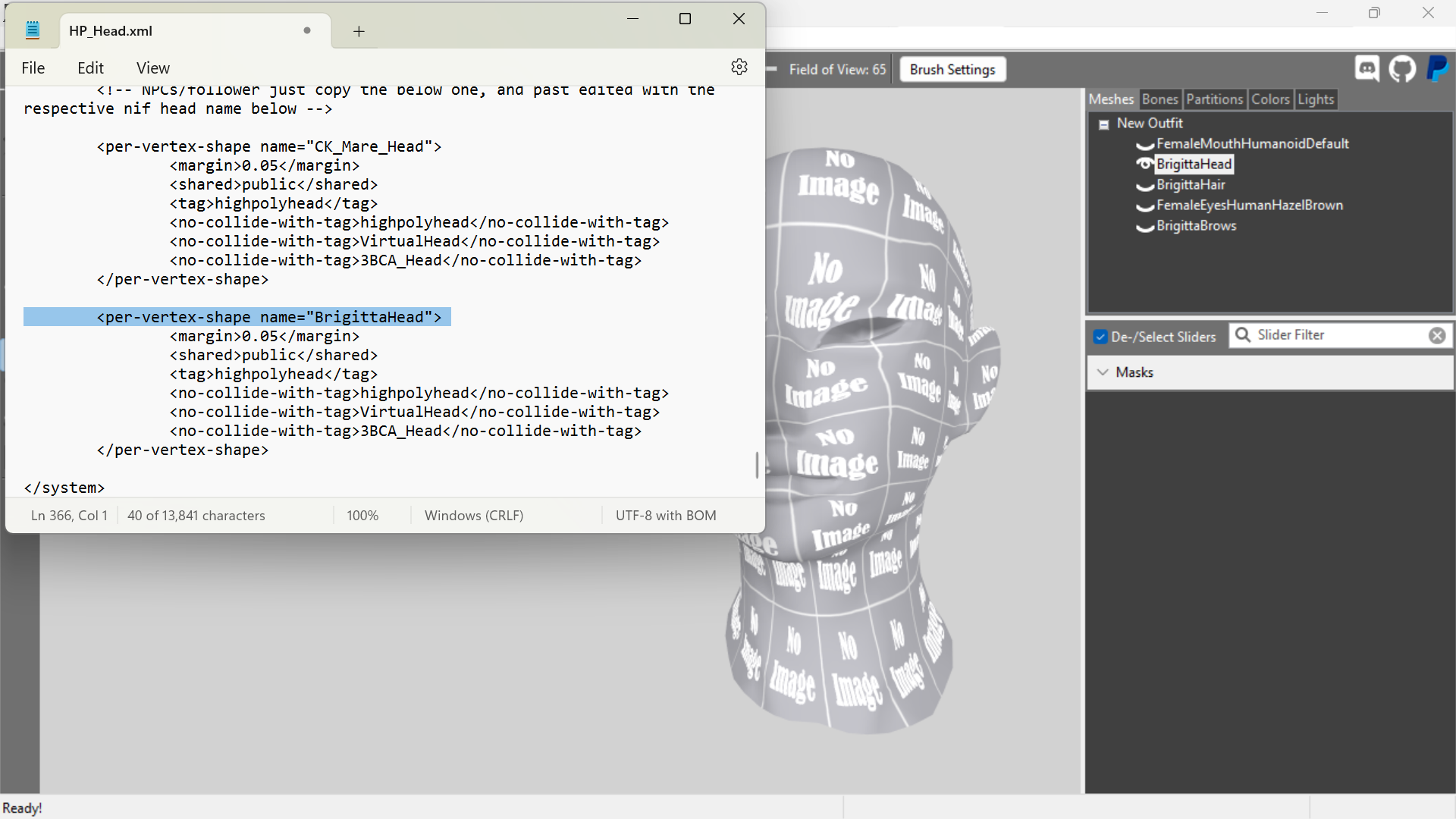The image size is (1456, 819).
Task: Click the Notepad app icon in title bar
Action: pos(32,30)
